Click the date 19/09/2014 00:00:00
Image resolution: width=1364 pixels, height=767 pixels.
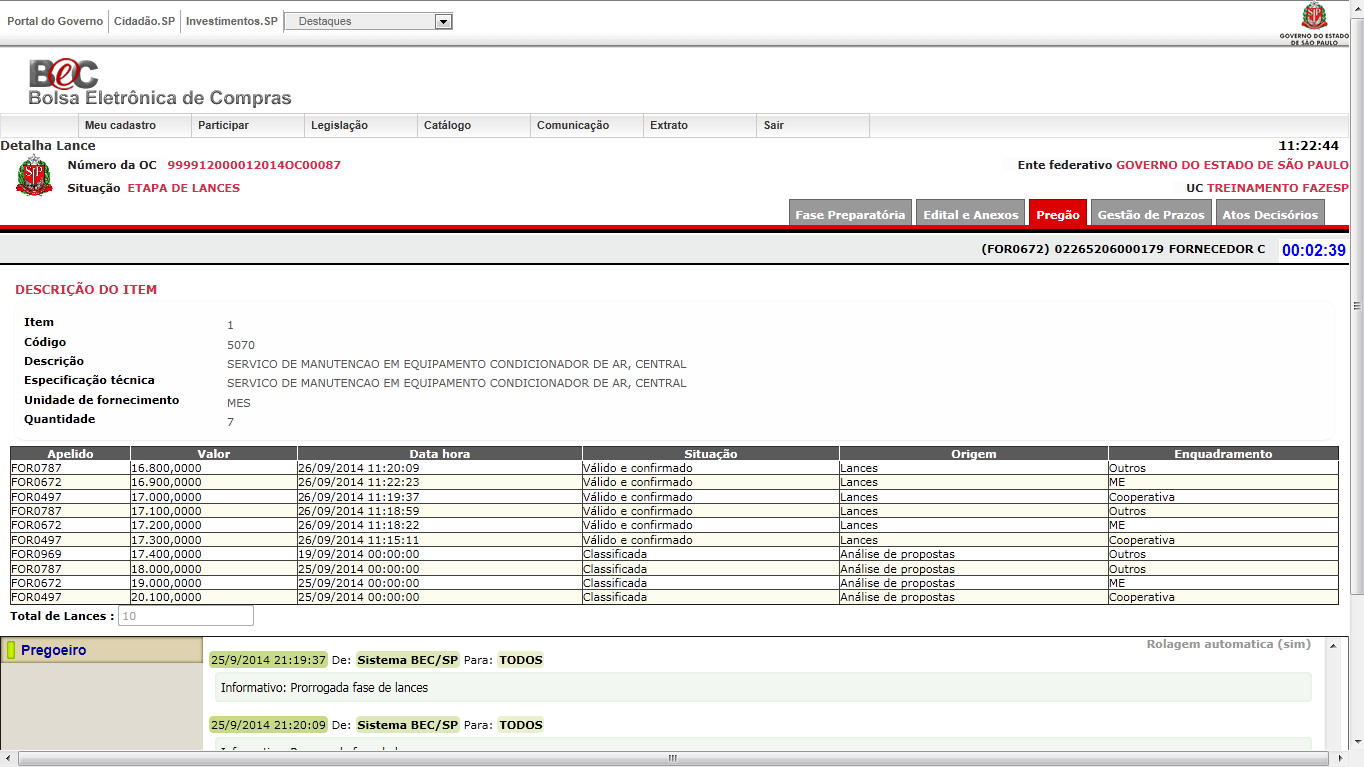(x=359, y=554)
